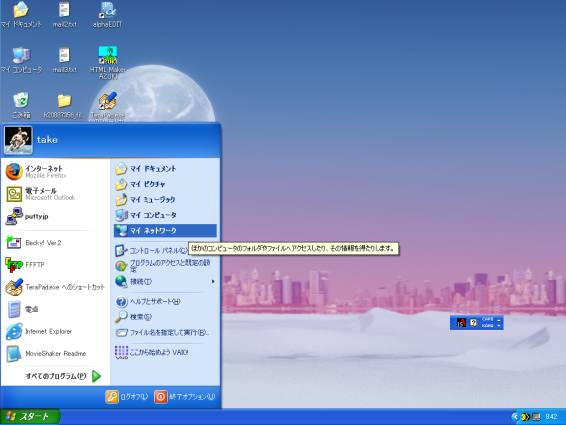This screenshot has width=566, height=425.
Task: Click the 終了オプション(U) shutdown button
Action: pos(184,397)
